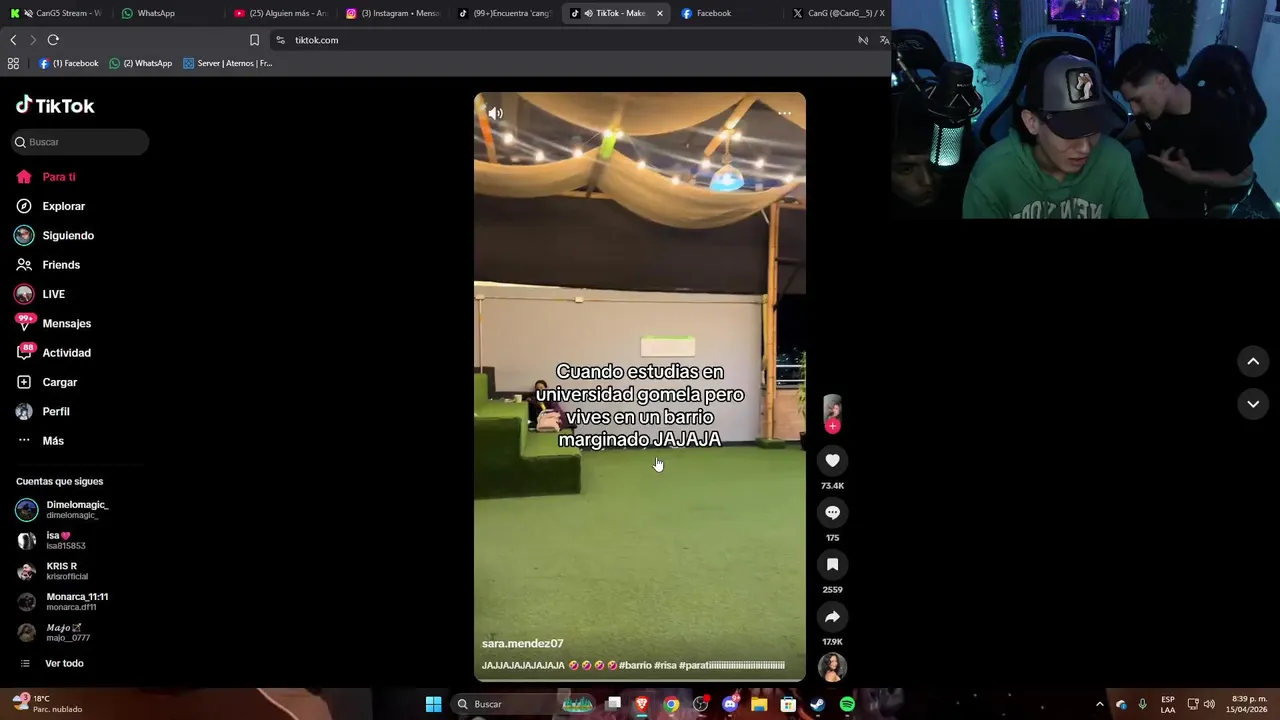The width and height of the screenshot is (1280, 720).
Task: Open the (2) WhatsApp bookmark
Action: [x=141, y=63]
